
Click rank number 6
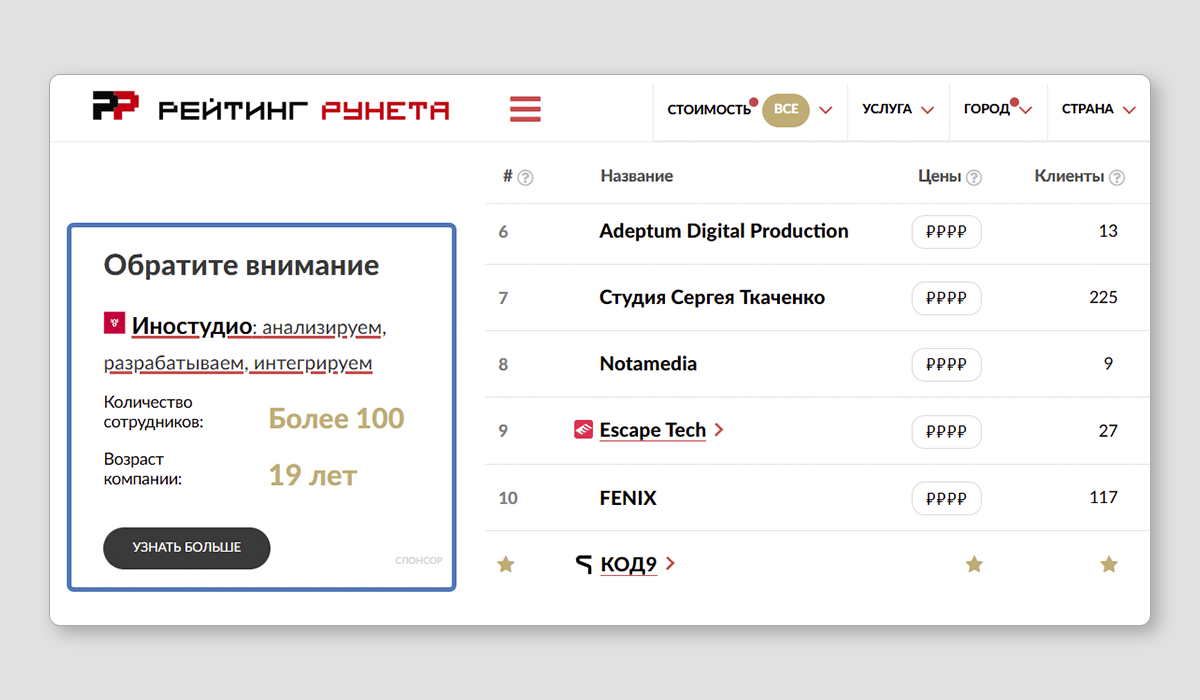(x=503, y=232)
